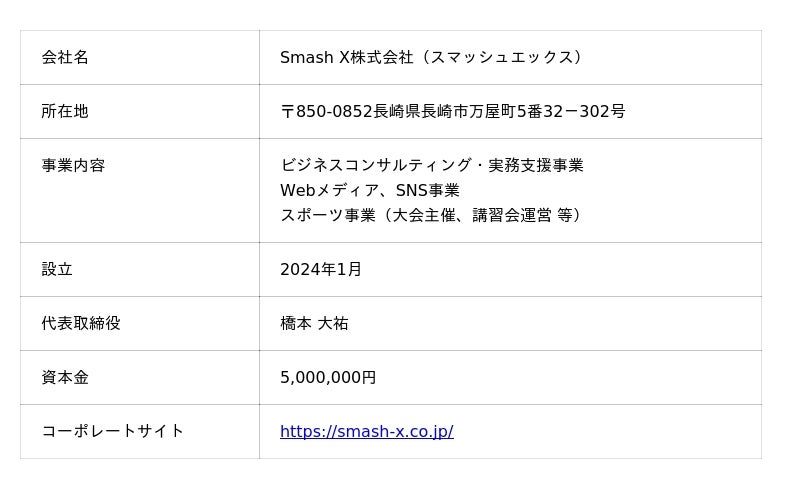Viewport: 800px width, 489px height.
Task: Click the 設立 row label
Action: pyautogui.click(x=57, y=270)
